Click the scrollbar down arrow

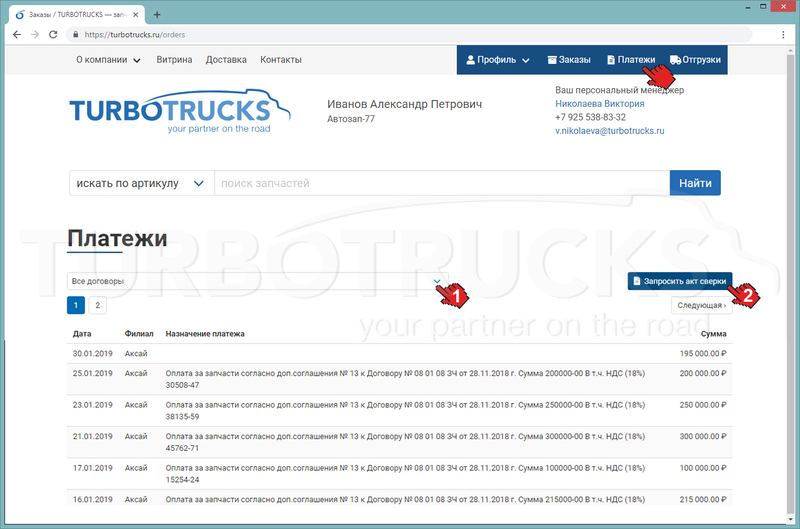coord(791,520)
